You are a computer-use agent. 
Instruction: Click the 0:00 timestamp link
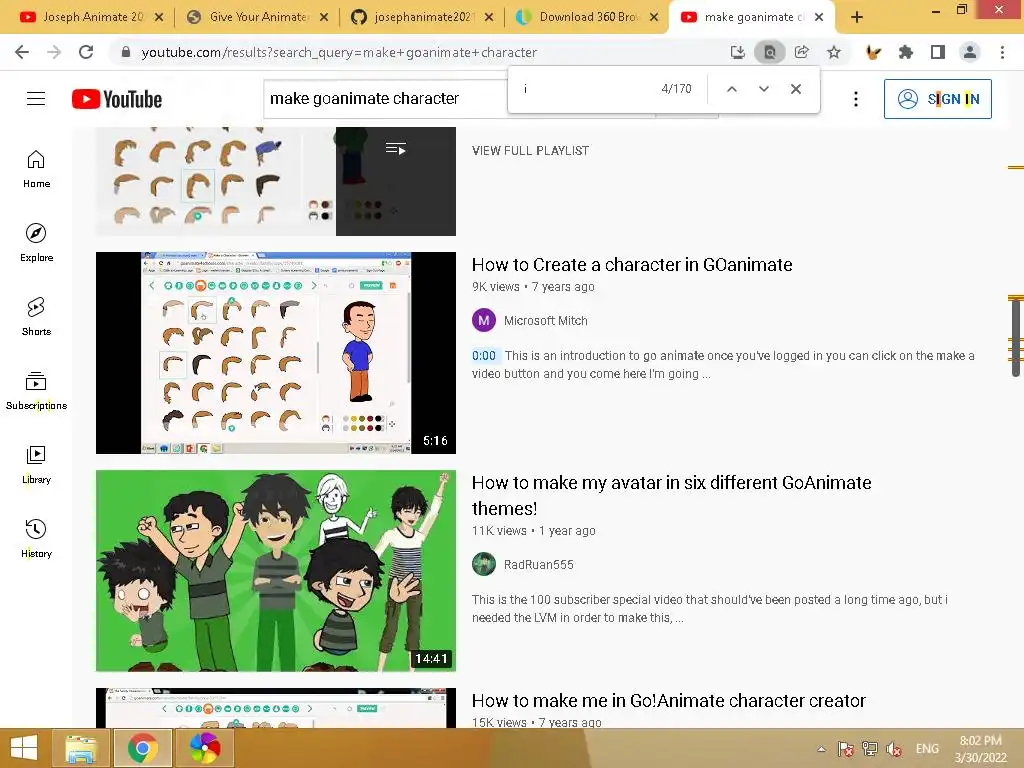(x=484, y=356)
